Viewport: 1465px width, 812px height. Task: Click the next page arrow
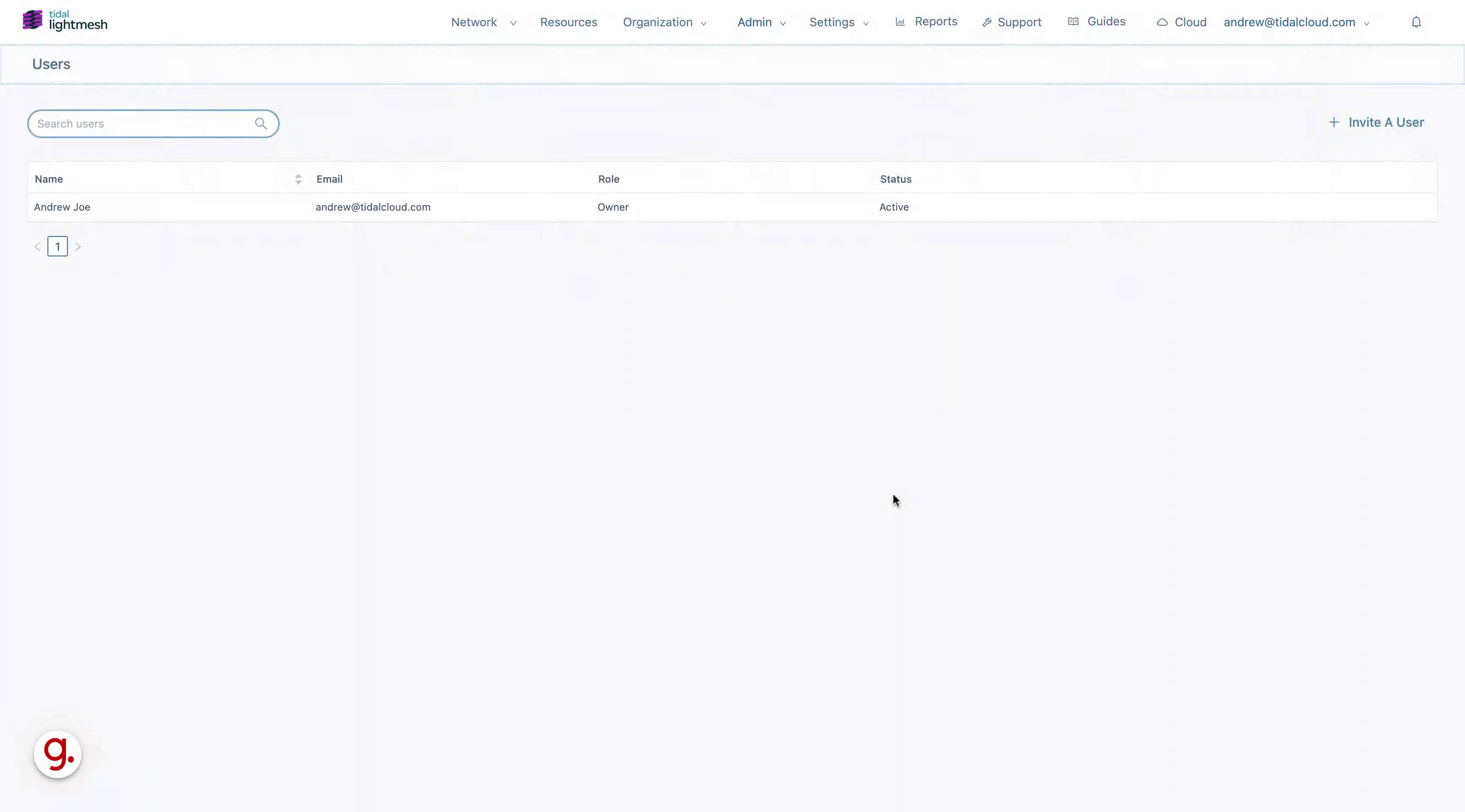click(x=78, y=246)
